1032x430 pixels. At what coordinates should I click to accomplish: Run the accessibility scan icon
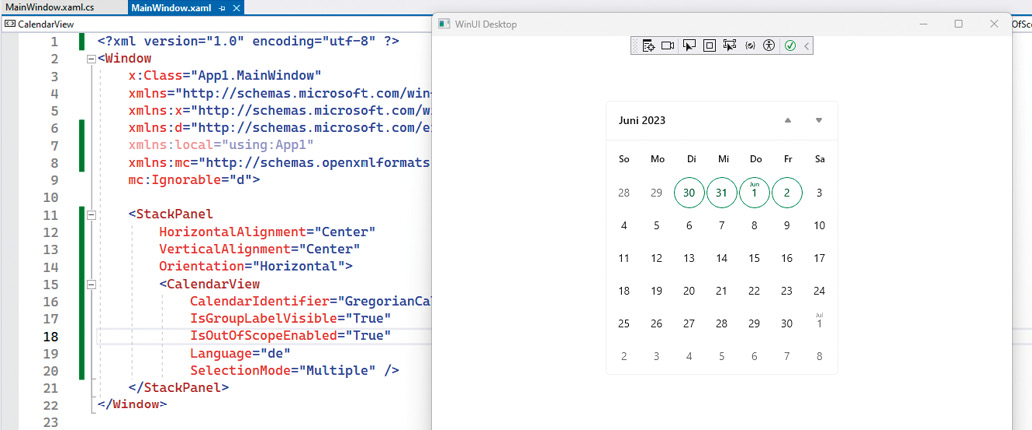tap(769, 45)
